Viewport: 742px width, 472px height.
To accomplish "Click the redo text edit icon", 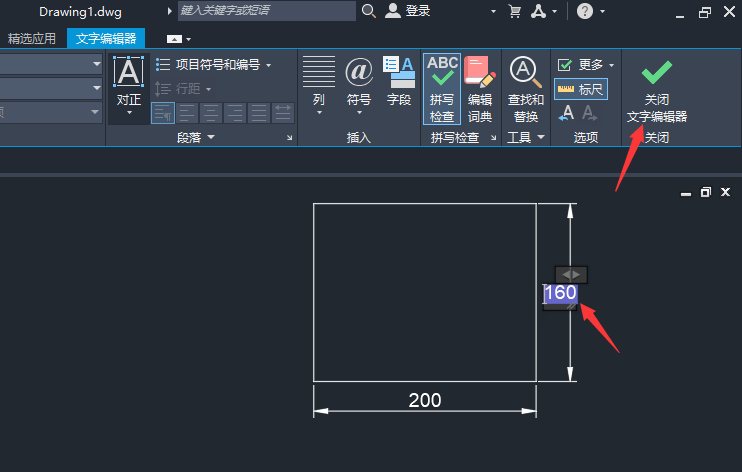I will pyautogui.click(x=589, y=113).
